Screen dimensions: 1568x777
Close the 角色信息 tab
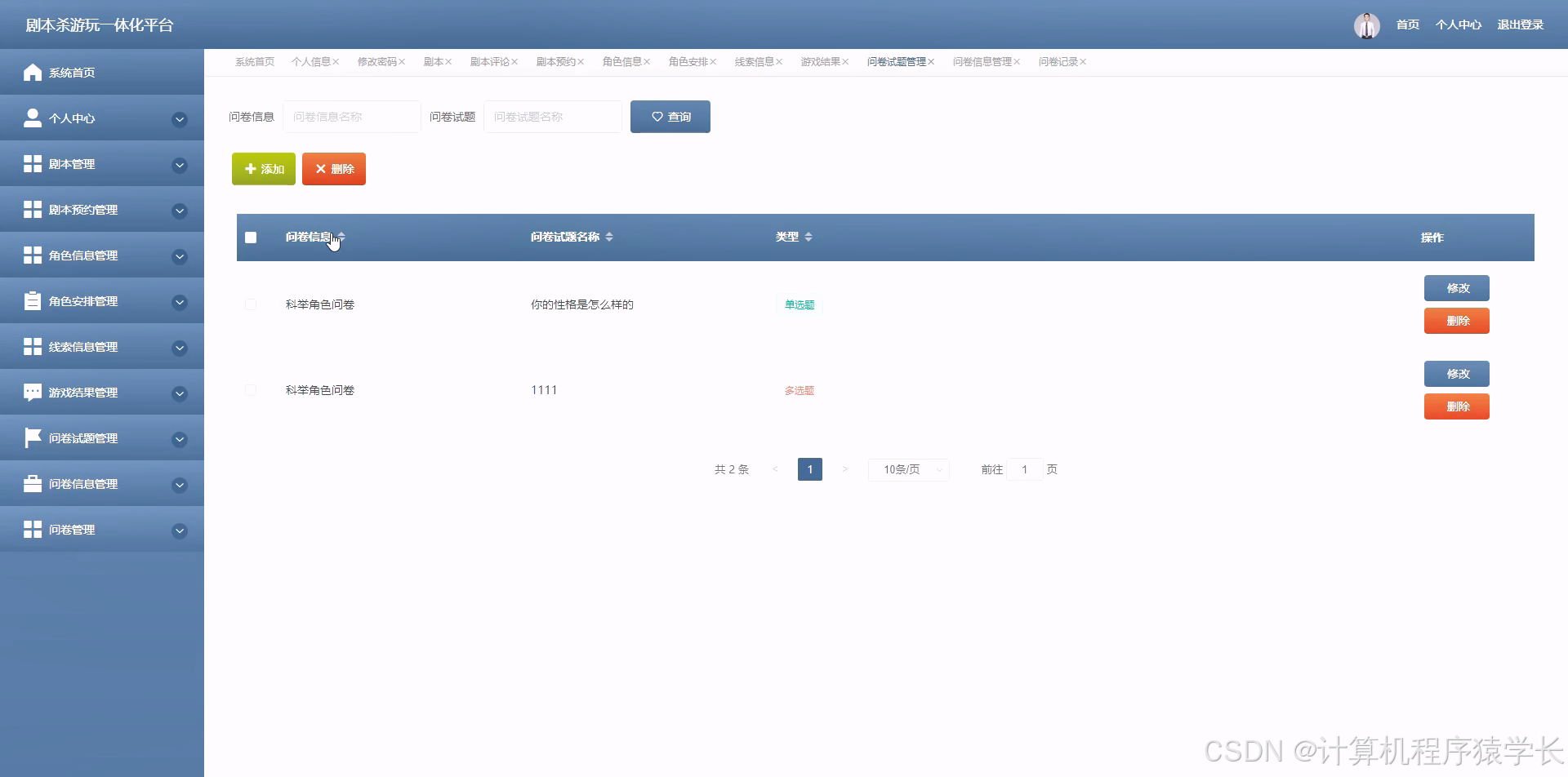(x=647, y=62)
